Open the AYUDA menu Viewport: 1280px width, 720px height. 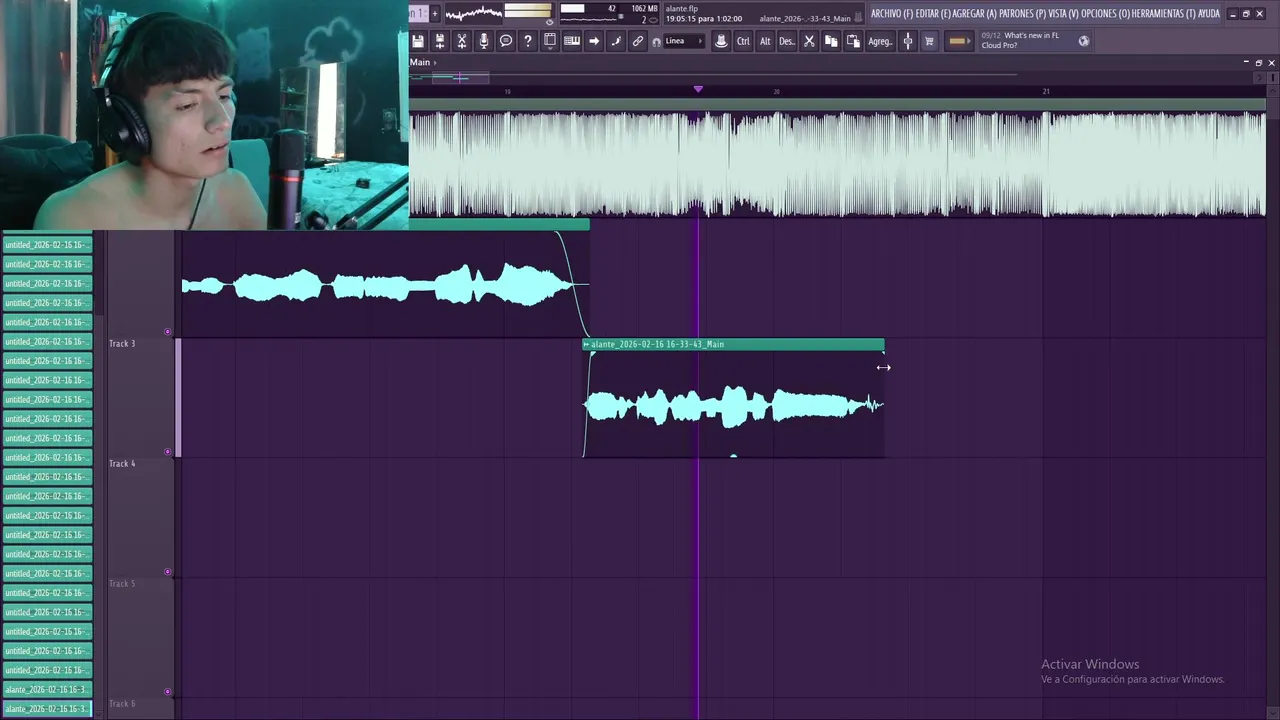click(1208, 14)
